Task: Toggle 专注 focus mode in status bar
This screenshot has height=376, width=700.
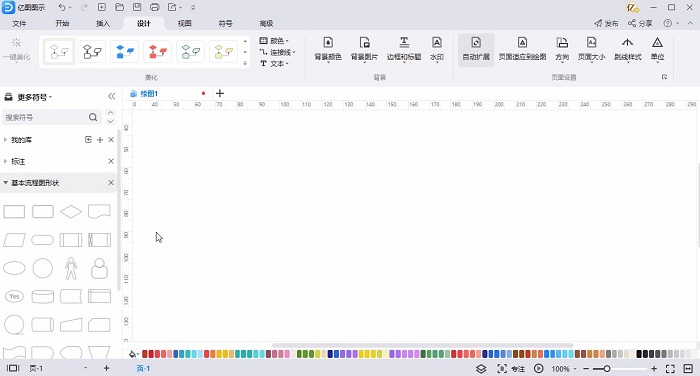Action: (x=511, y=369)
